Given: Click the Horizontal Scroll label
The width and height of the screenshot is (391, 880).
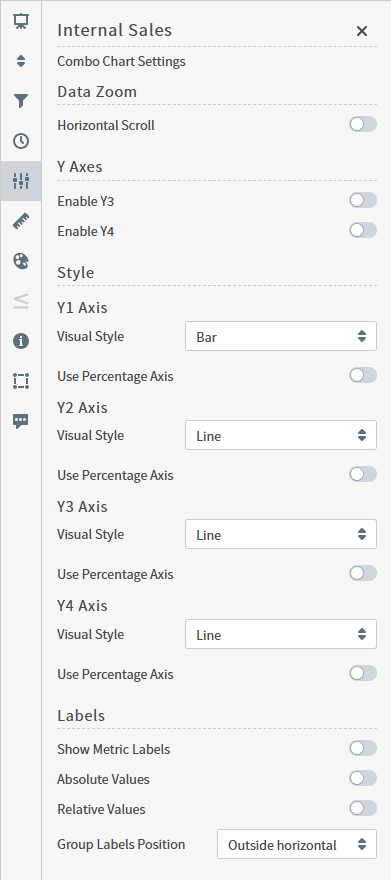Looking at the screenshot, I should (106, 125).
